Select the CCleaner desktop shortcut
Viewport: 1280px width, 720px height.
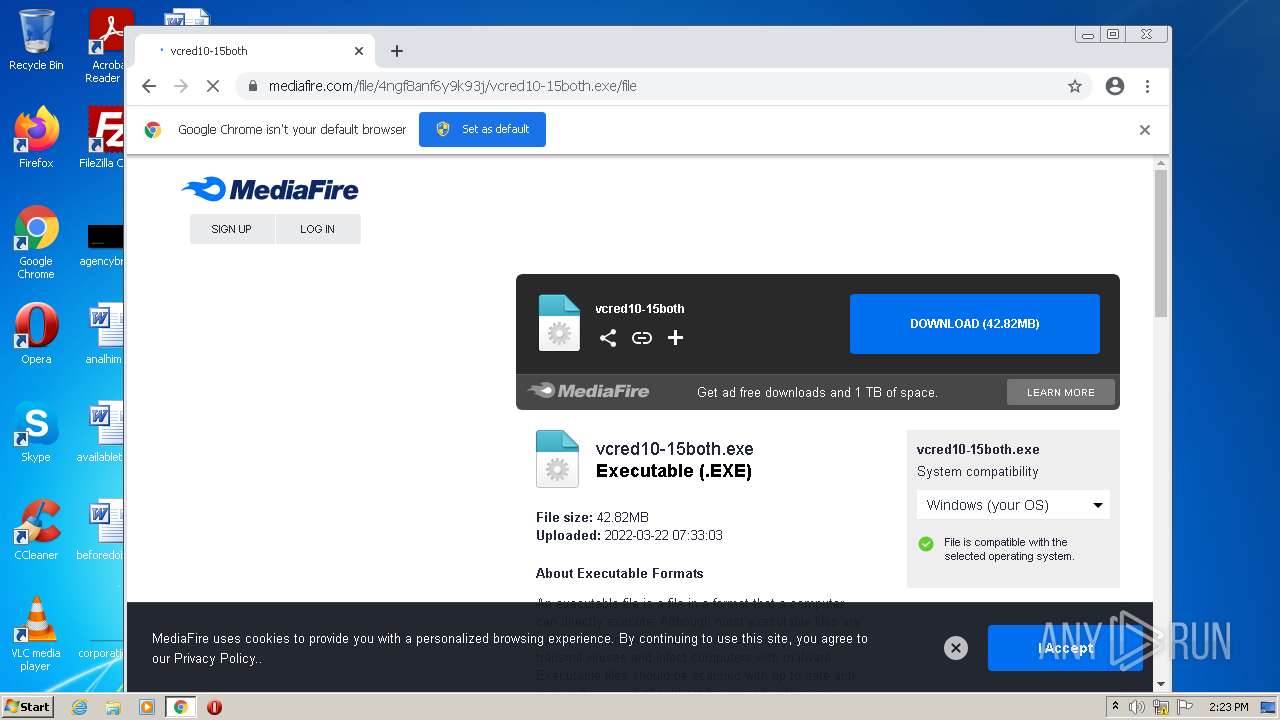(x=36, y=530)
